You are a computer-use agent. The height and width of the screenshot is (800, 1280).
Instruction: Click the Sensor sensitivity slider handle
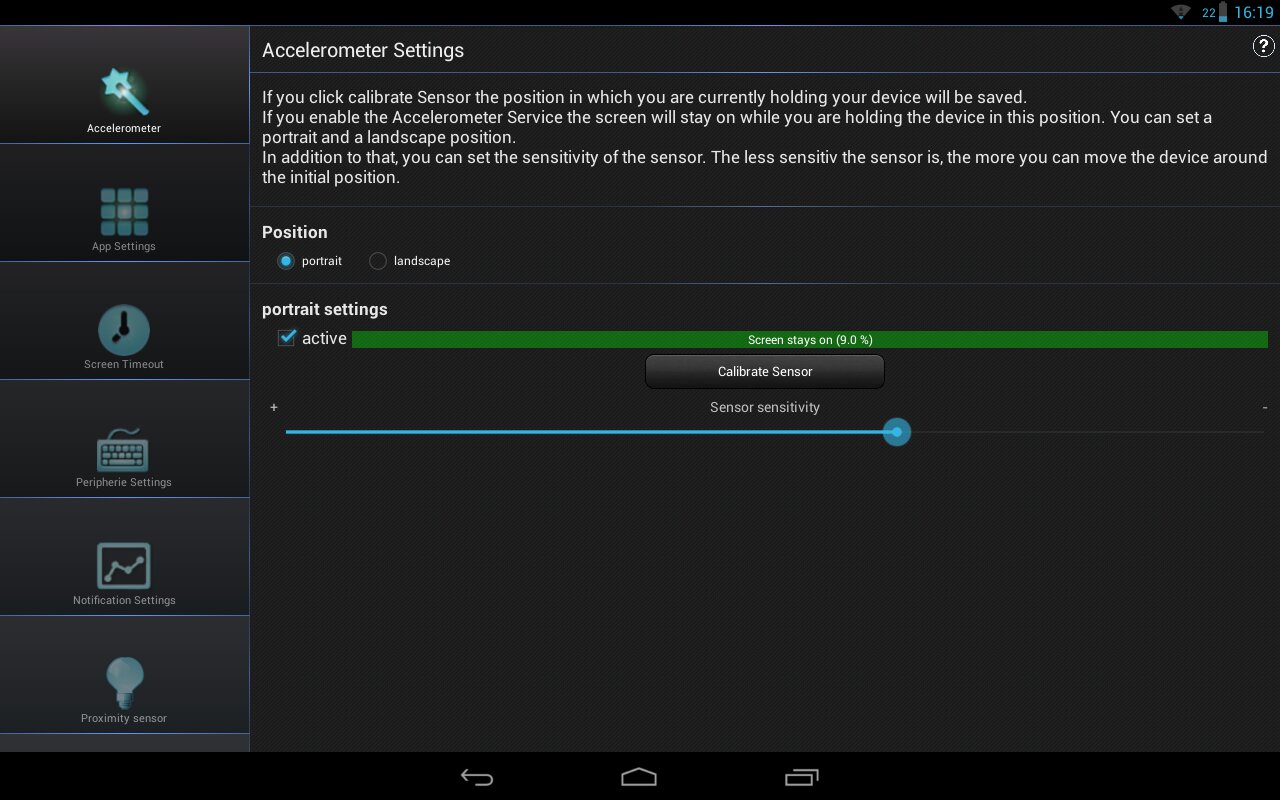(897, 432)
